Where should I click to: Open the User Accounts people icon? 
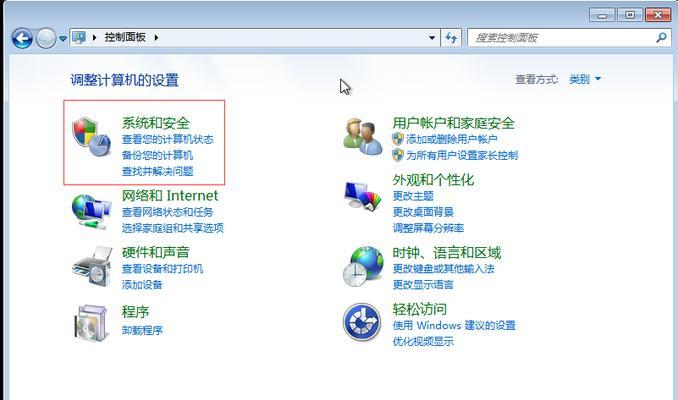tap(363, 137)
